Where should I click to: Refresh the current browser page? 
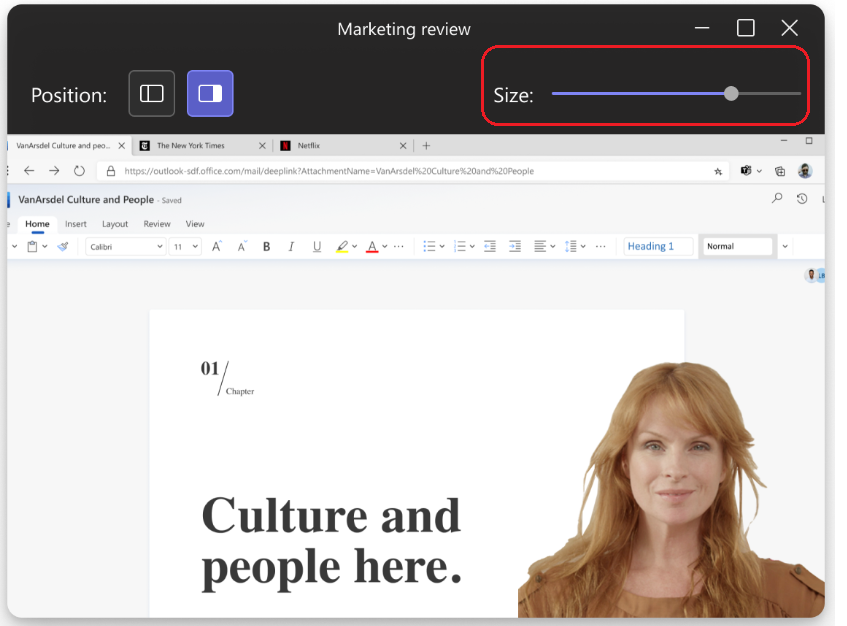coord(80,170)
